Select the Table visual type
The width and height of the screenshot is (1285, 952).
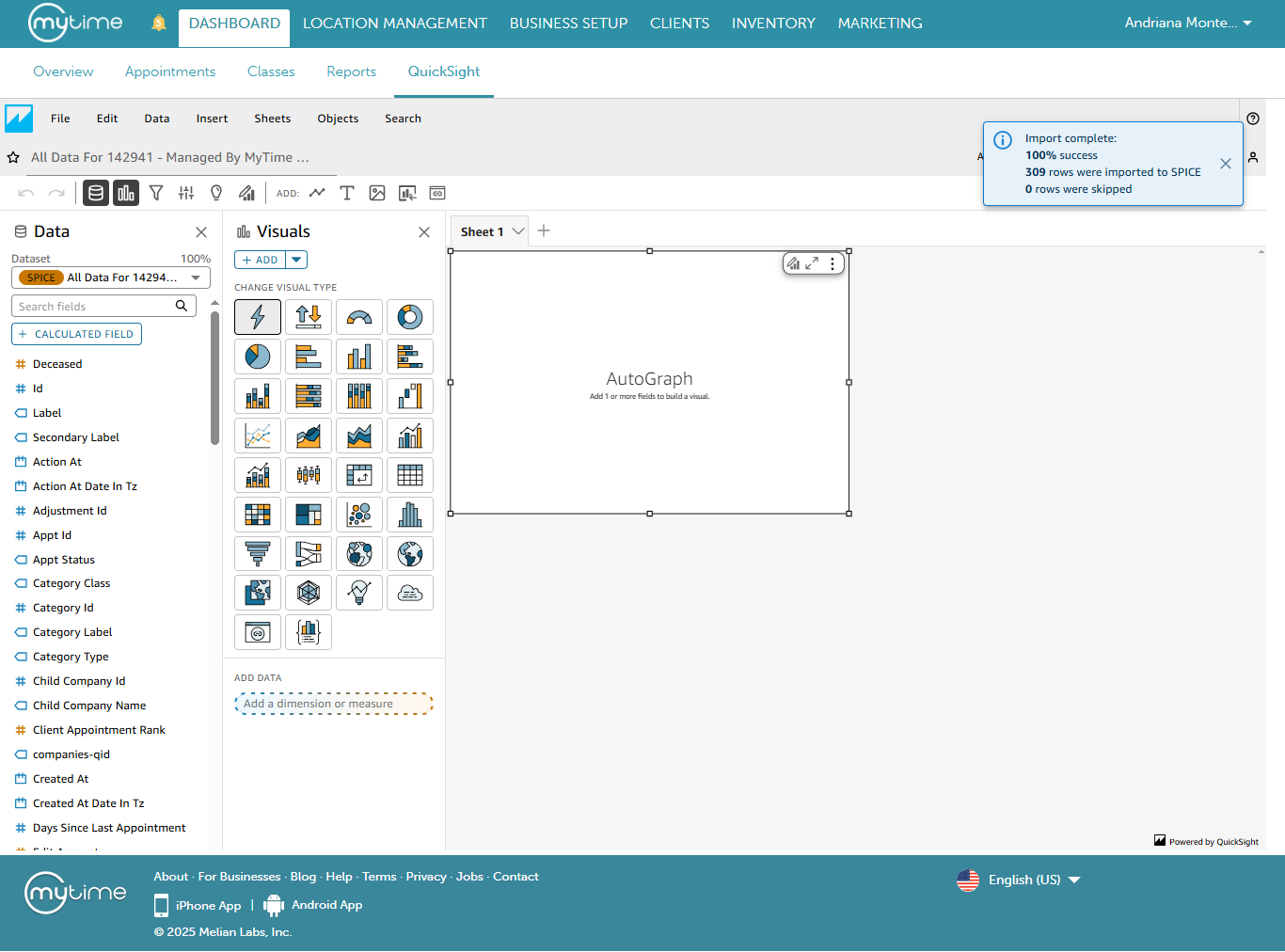410,475
